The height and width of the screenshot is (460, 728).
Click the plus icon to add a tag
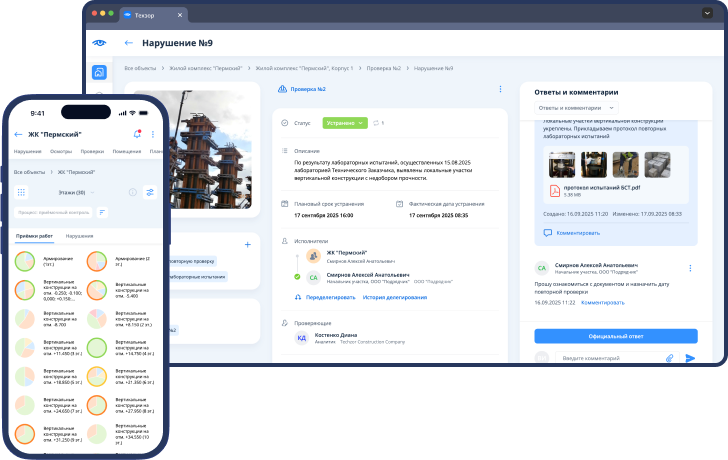247,245
